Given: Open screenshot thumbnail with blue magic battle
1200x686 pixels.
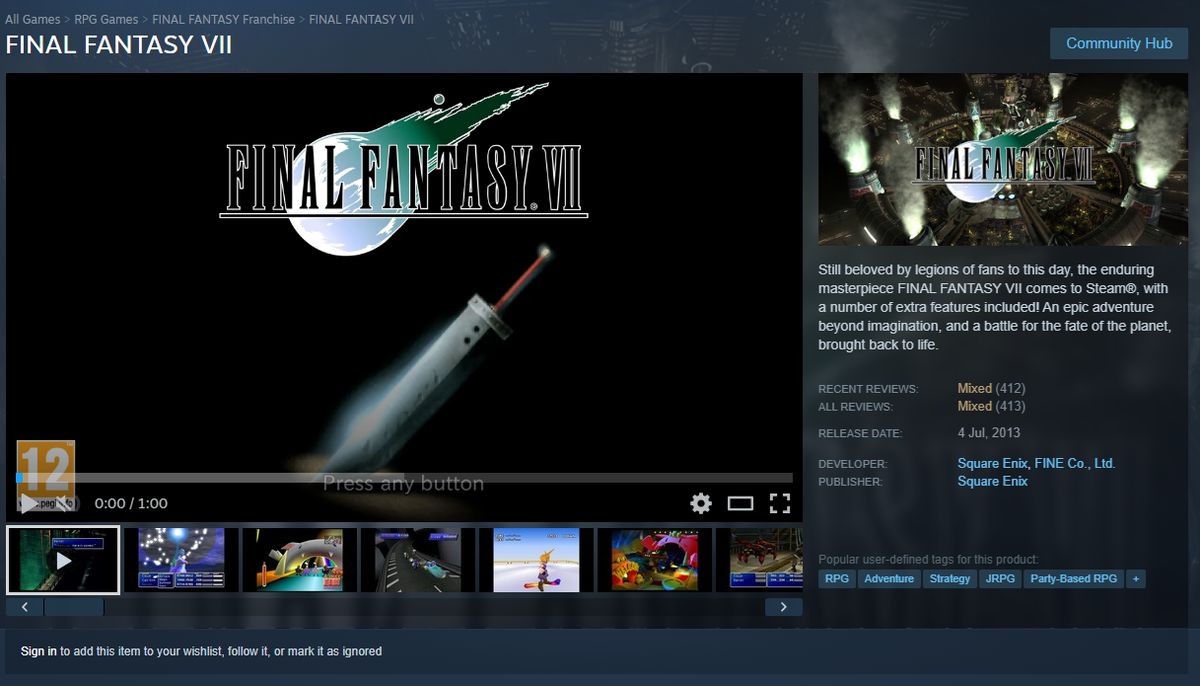Looking at the screenshot, I should tap(181, 560).
